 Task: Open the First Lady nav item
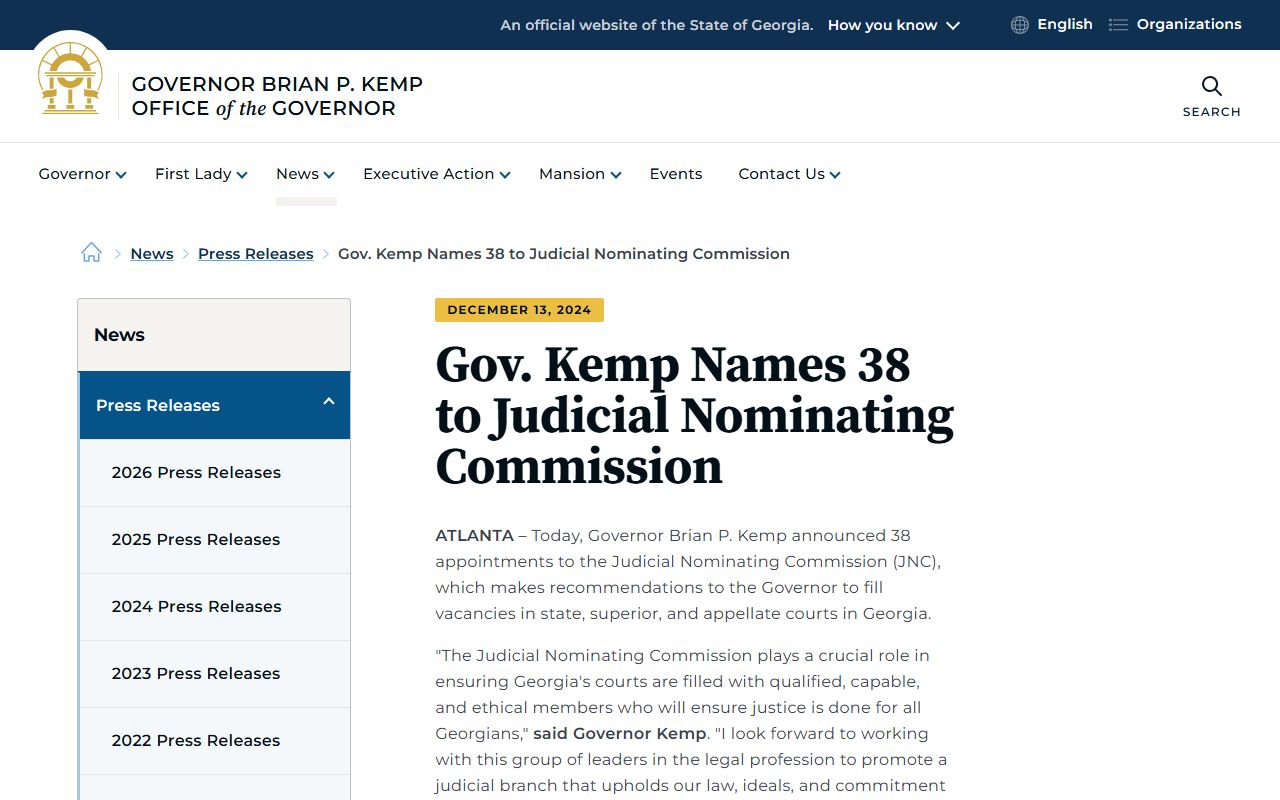(193, 174)
